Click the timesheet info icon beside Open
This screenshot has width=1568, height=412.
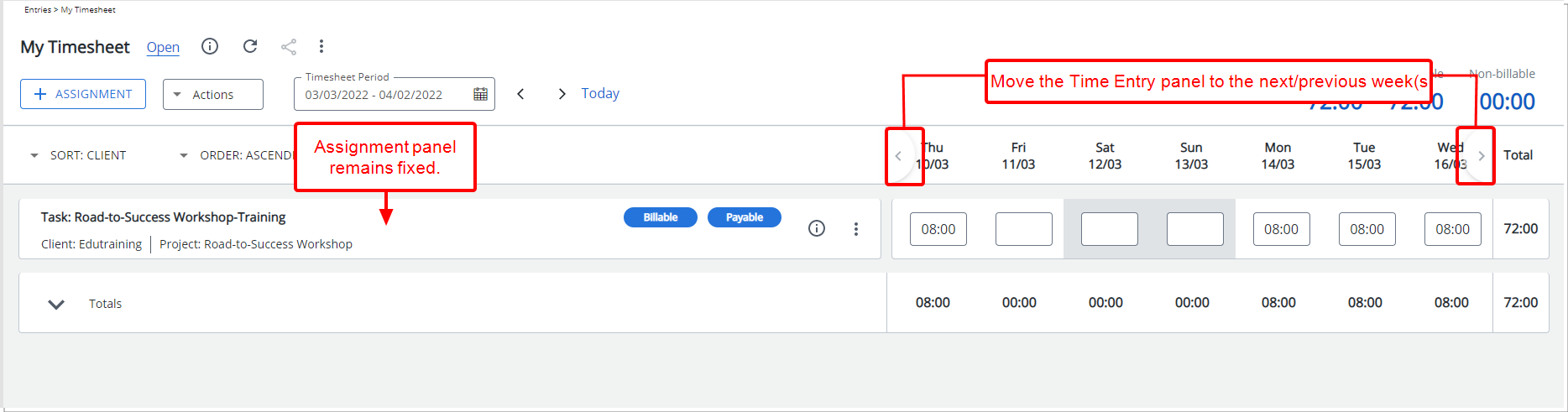click(x=210, y=46)
